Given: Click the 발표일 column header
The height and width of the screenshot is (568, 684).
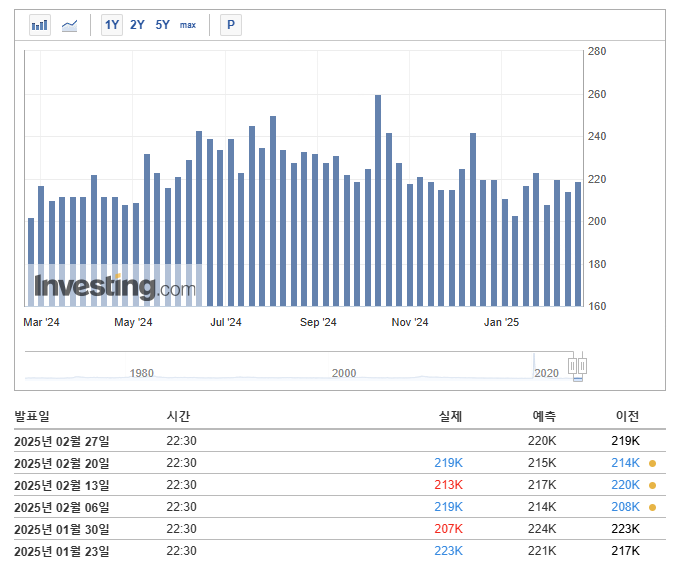Looking at the screenshot, I should pos(32,416).
